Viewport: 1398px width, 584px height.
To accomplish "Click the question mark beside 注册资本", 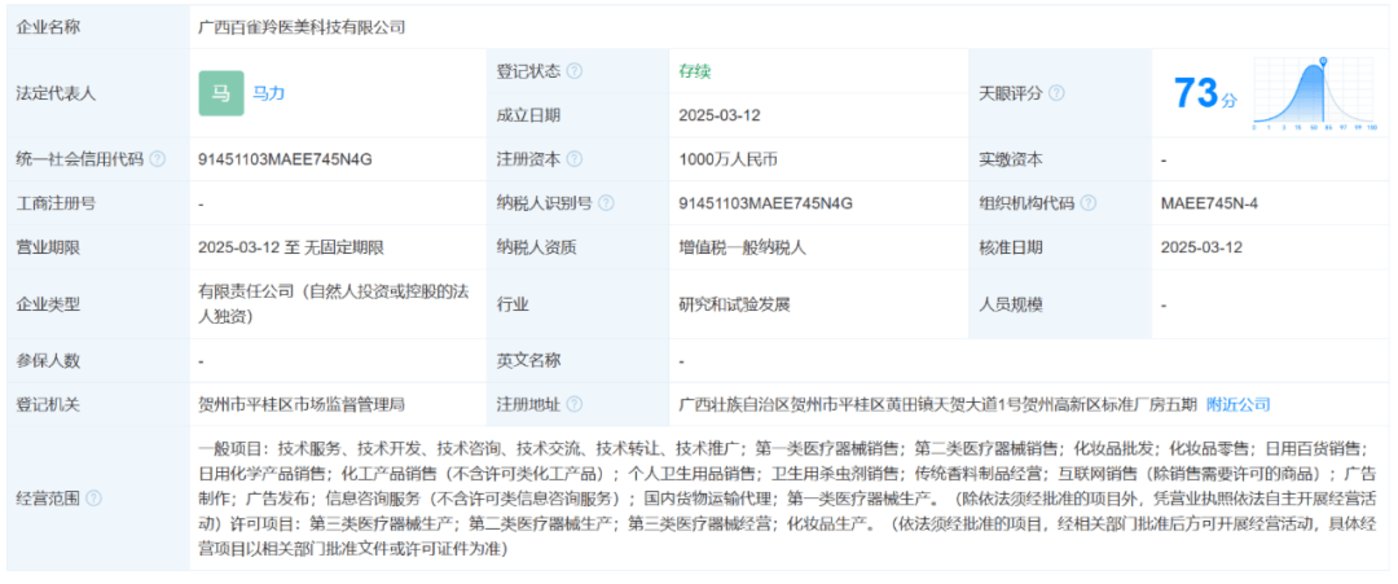I will [x=574, y=159].
